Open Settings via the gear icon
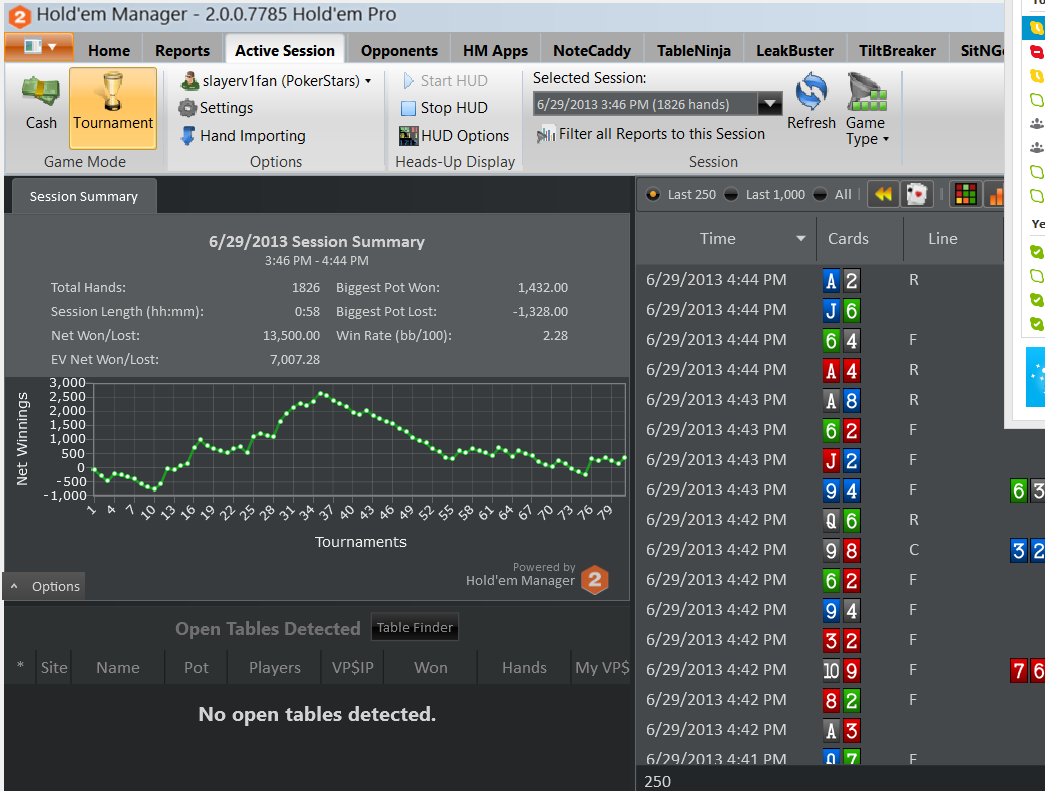This screenshot has width=1045, height=791. [x=188, y=108]
